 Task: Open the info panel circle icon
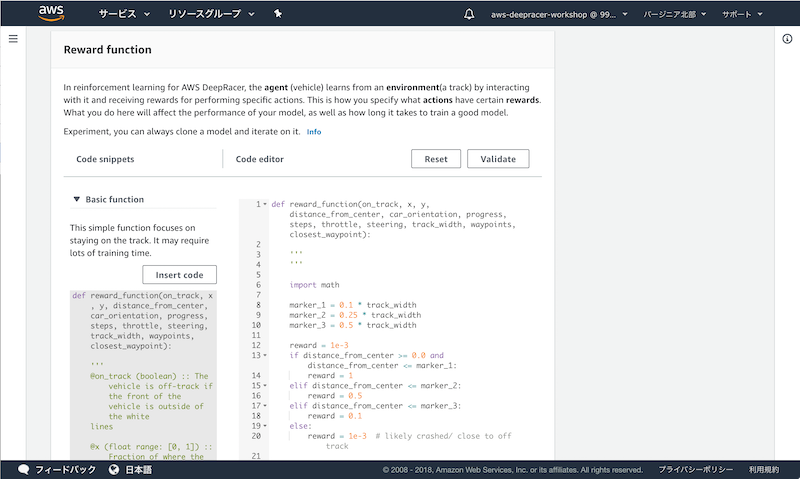click(x=787, y=39)
